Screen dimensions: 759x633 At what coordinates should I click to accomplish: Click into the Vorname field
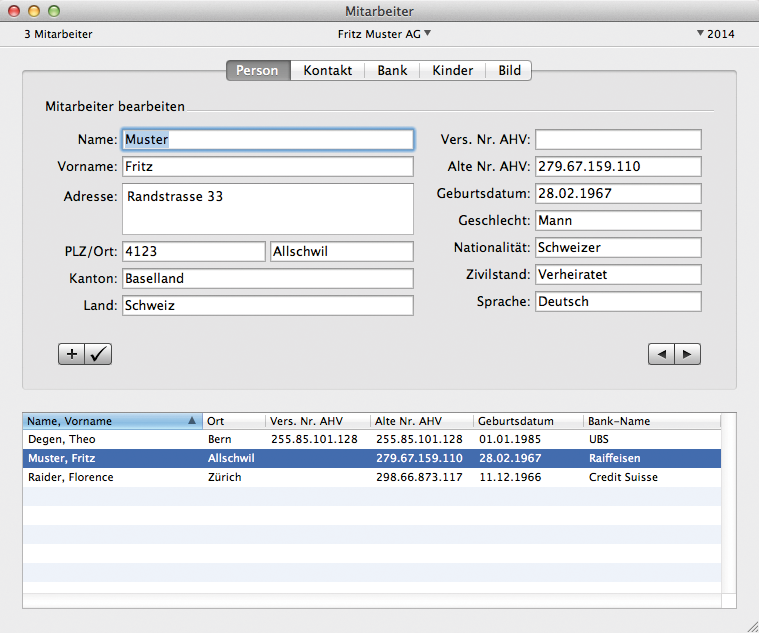(x=267, y=167)
